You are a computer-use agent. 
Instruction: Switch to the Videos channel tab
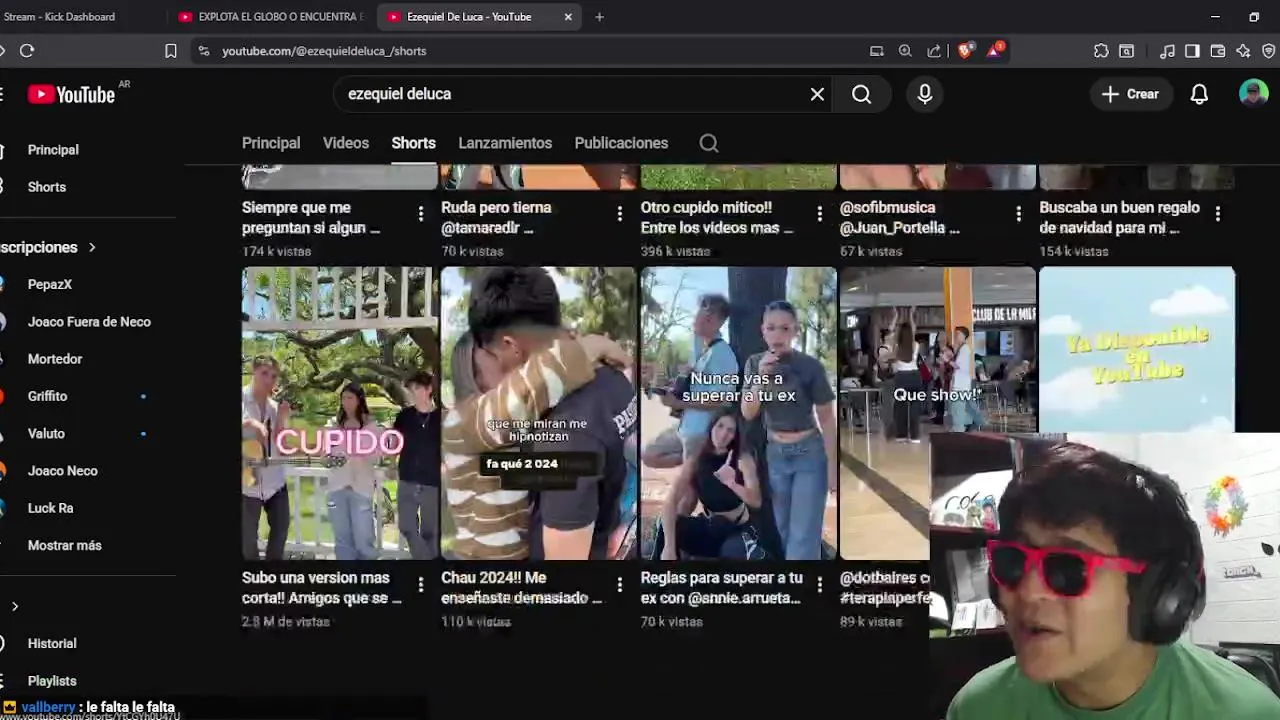click(x=346, y=143)
